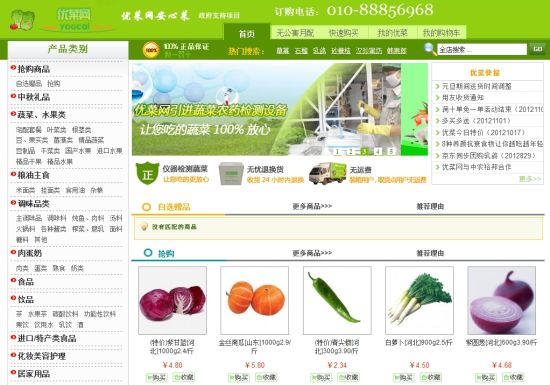This screenshot has width=550, height=385.
Task: Click red arrow bullet beside 抢购商品
Action: tap(13, 68)
